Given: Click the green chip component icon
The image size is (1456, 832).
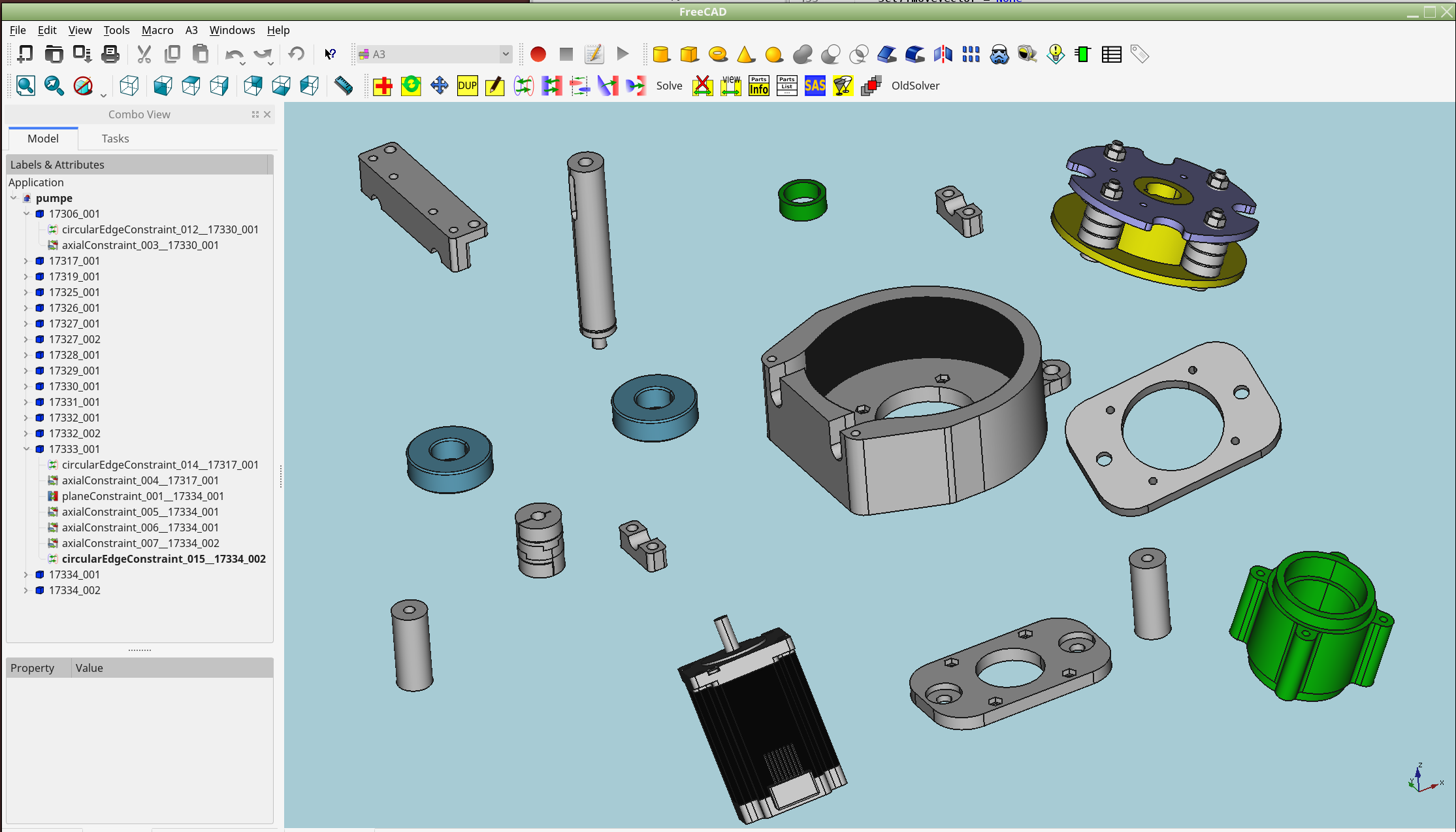Looking at the screenshot, I should [1083, 54].
